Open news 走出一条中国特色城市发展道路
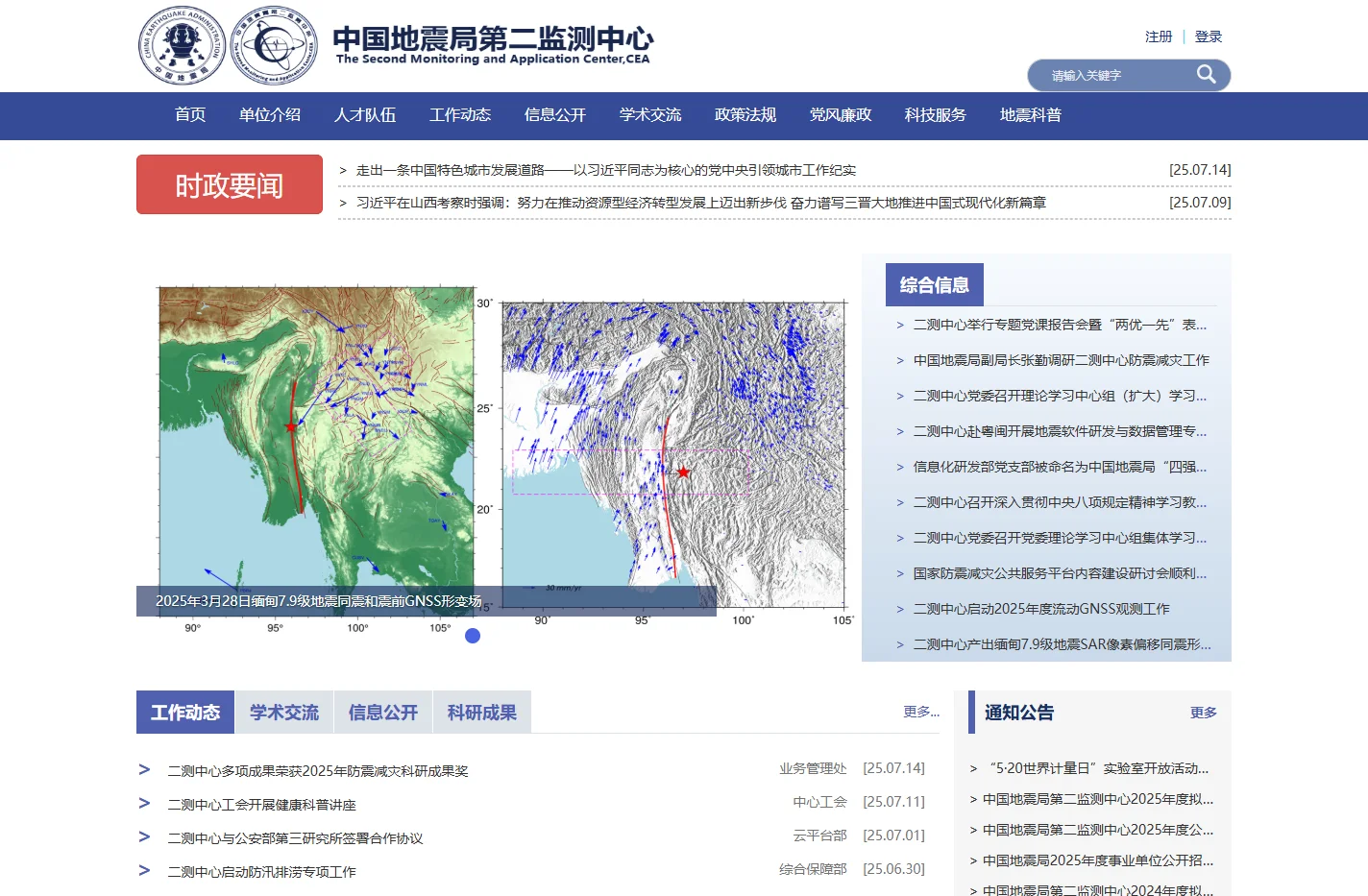This screenshot has height=896, width=1368. (605, 170)
